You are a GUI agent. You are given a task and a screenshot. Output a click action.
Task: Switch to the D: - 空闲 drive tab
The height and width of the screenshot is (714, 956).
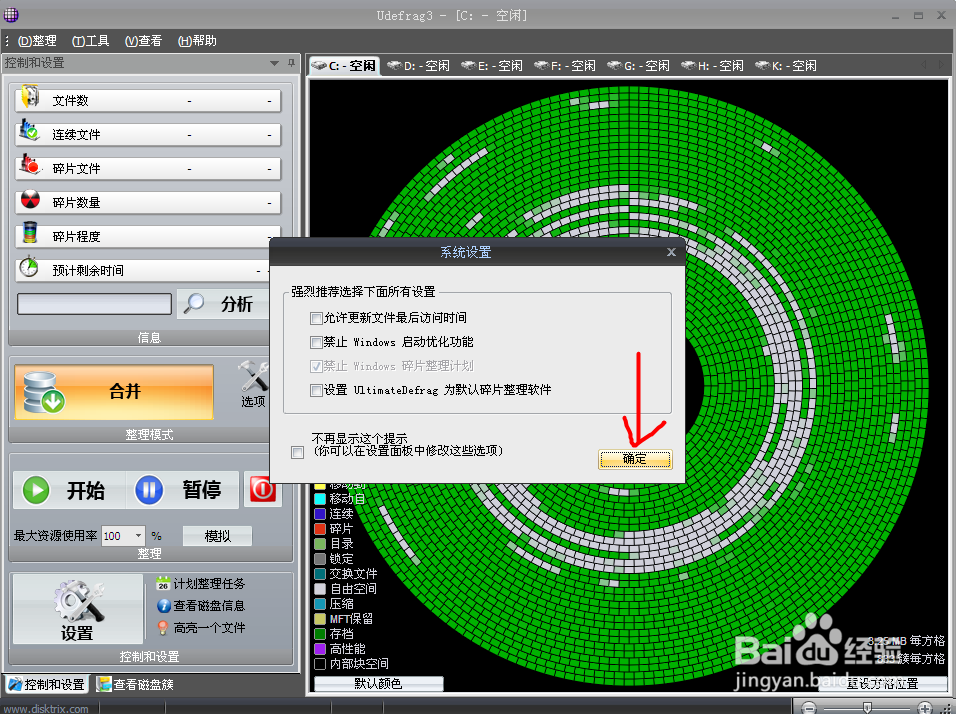(419, 66)
